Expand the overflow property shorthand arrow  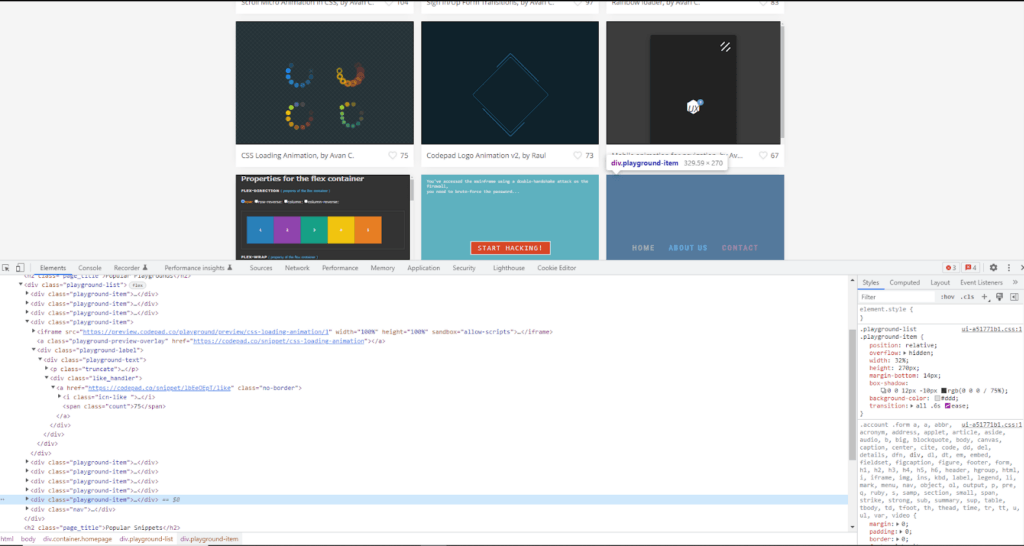903,353
